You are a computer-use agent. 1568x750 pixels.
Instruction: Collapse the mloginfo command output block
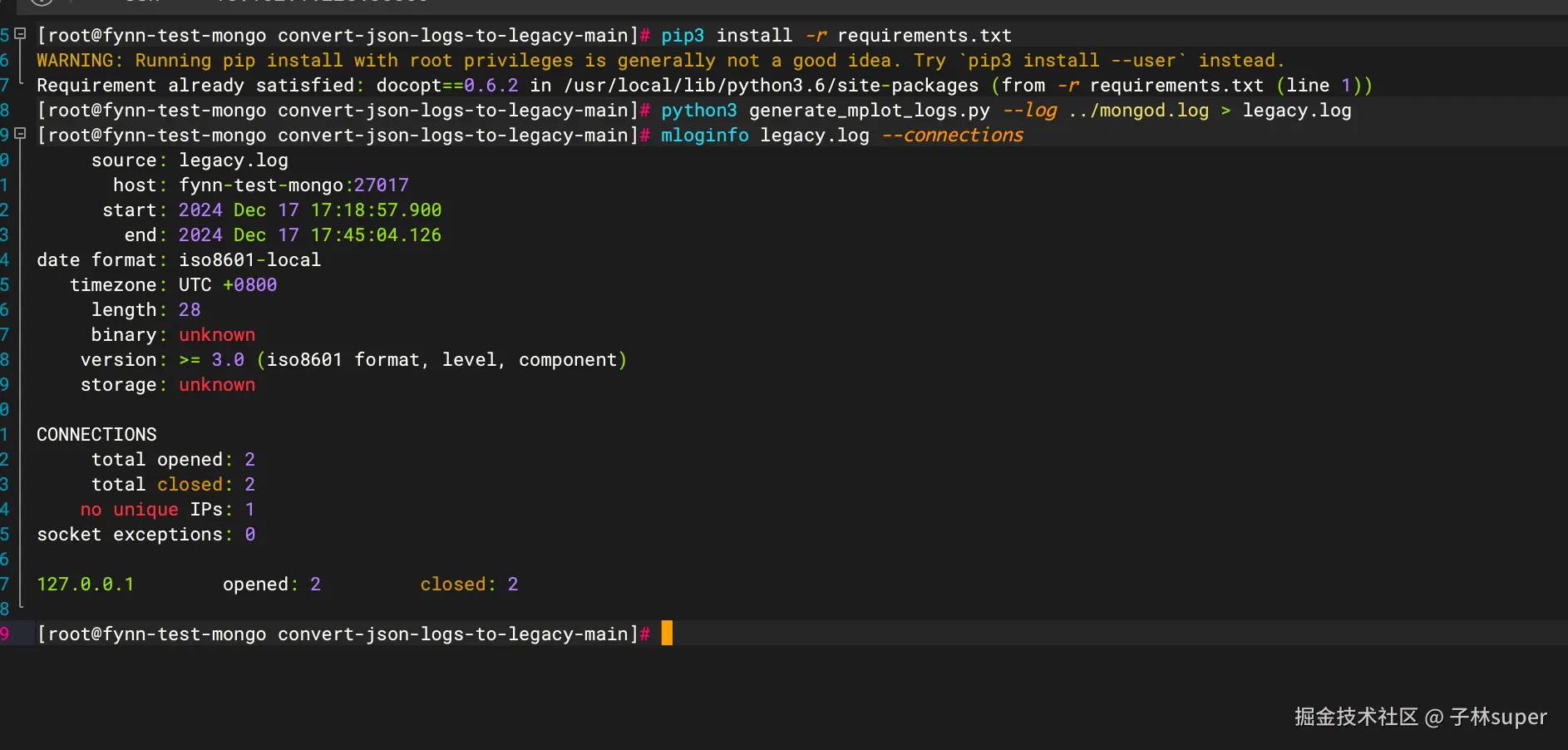[x=21, y=134]
